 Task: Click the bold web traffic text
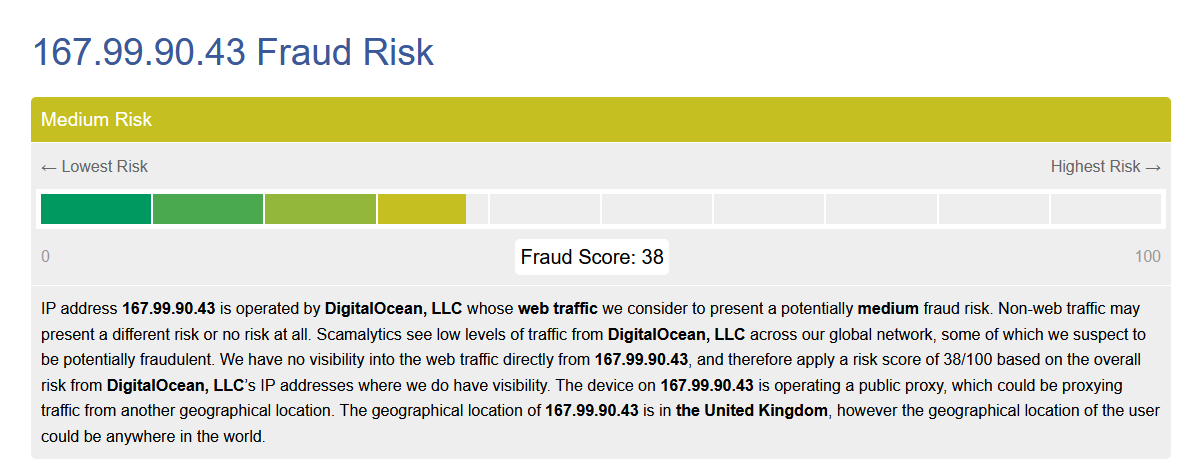(558, 309)
